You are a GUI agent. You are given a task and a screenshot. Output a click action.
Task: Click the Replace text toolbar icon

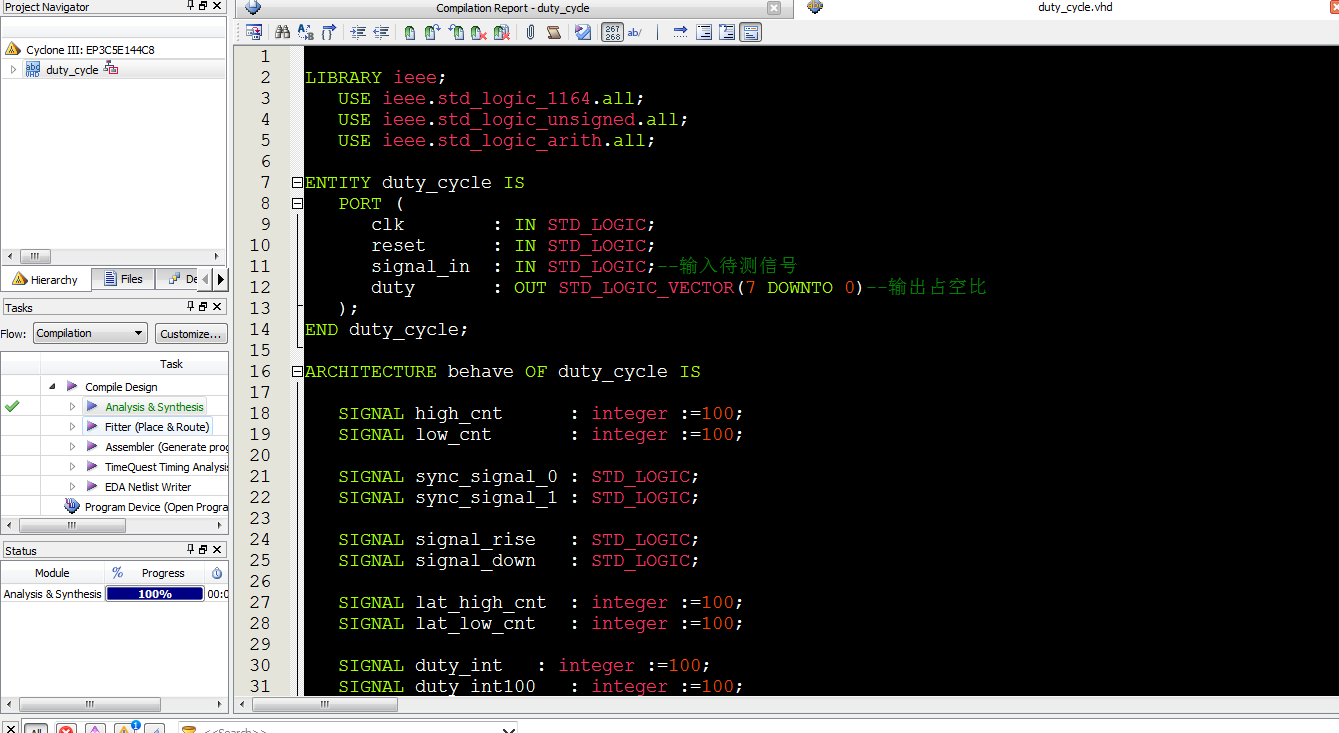[306, 32]
